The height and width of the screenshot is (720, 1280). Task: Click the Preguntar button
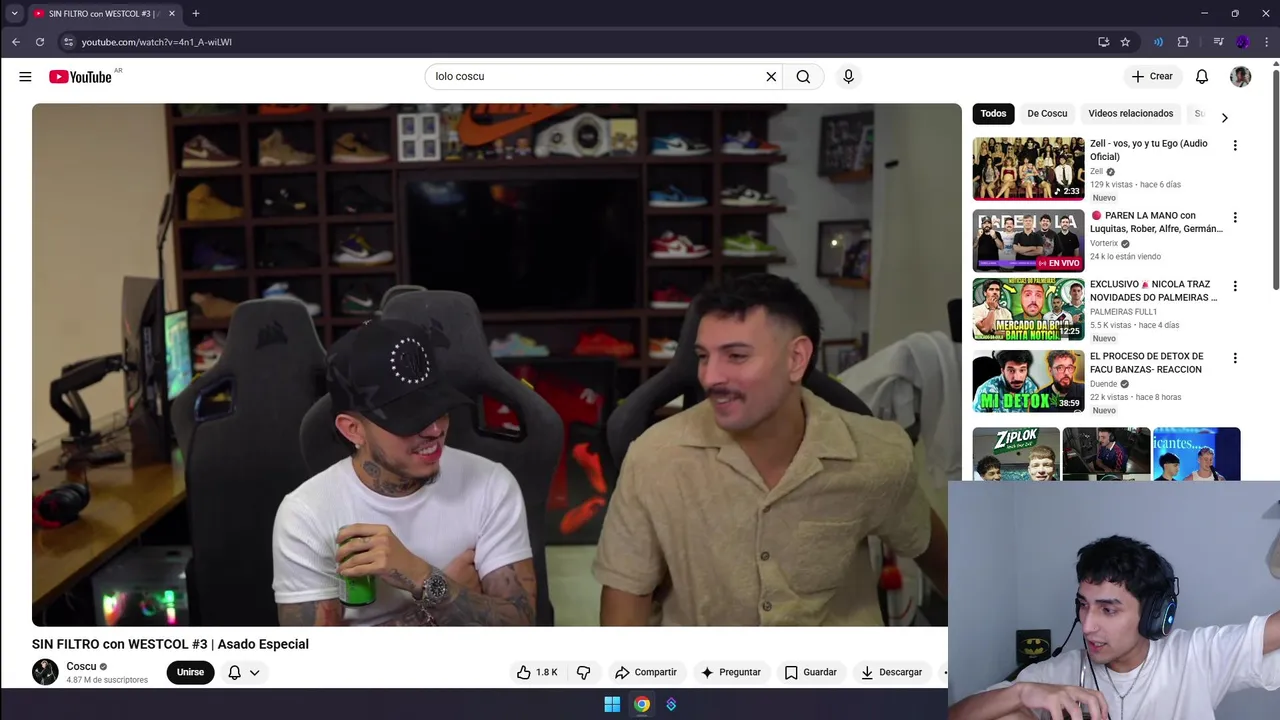point(731,672)
